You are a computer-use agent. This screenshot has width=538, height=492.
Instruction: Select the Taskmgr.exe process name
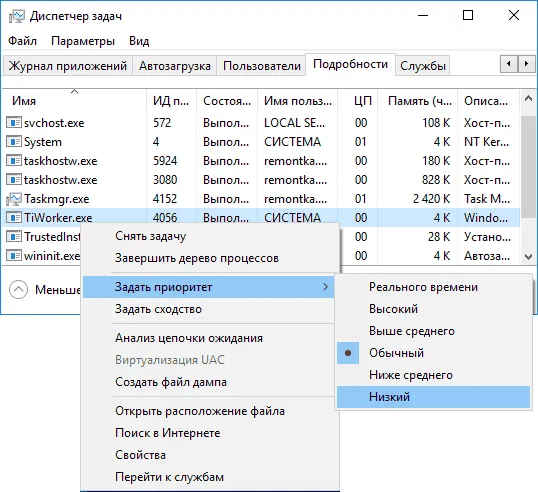pyautogui.click(x=57, y=199)
